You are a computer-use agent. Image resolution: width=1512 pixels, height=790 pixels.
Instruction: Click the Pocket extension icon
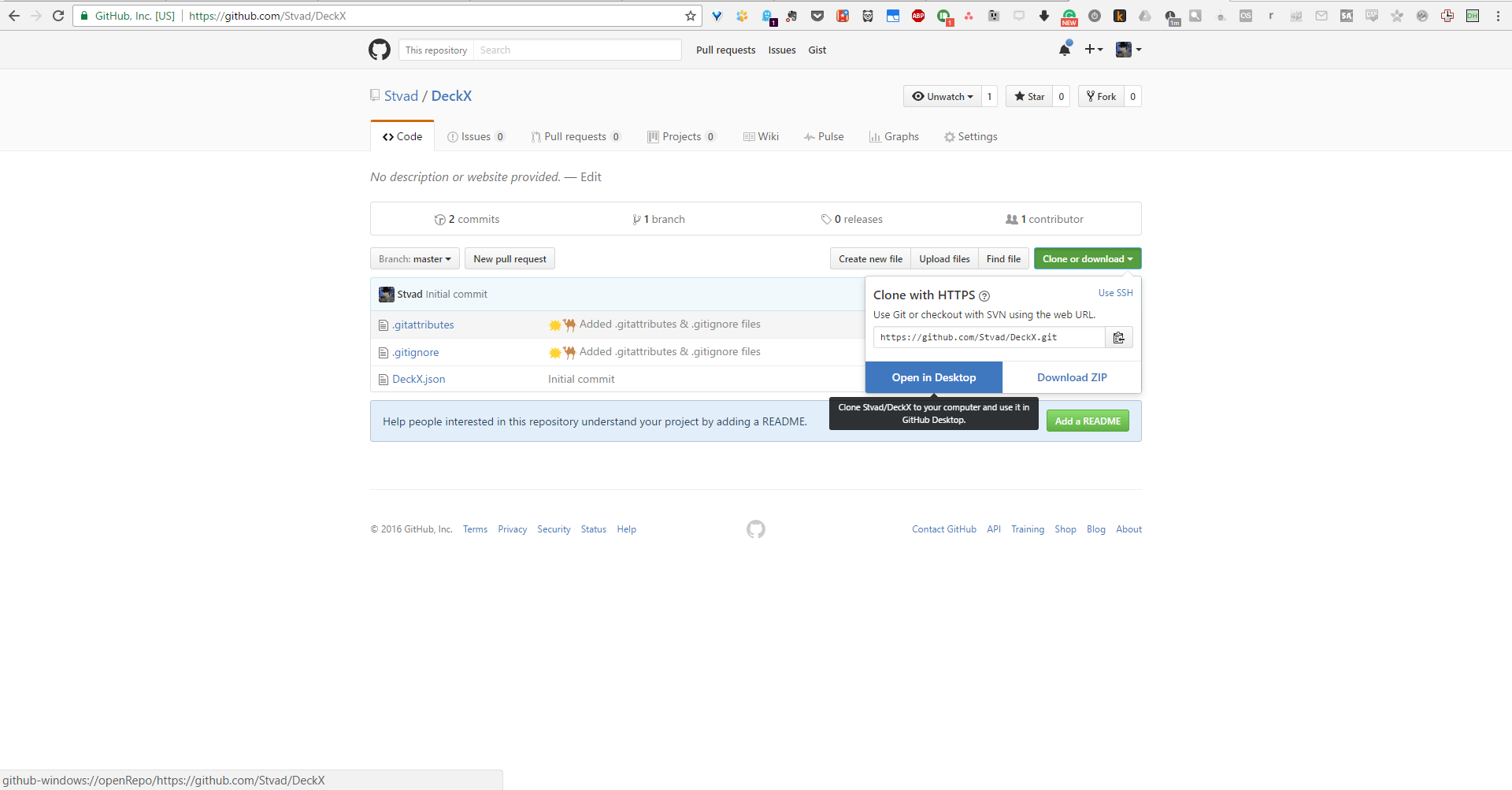point(817,16)
